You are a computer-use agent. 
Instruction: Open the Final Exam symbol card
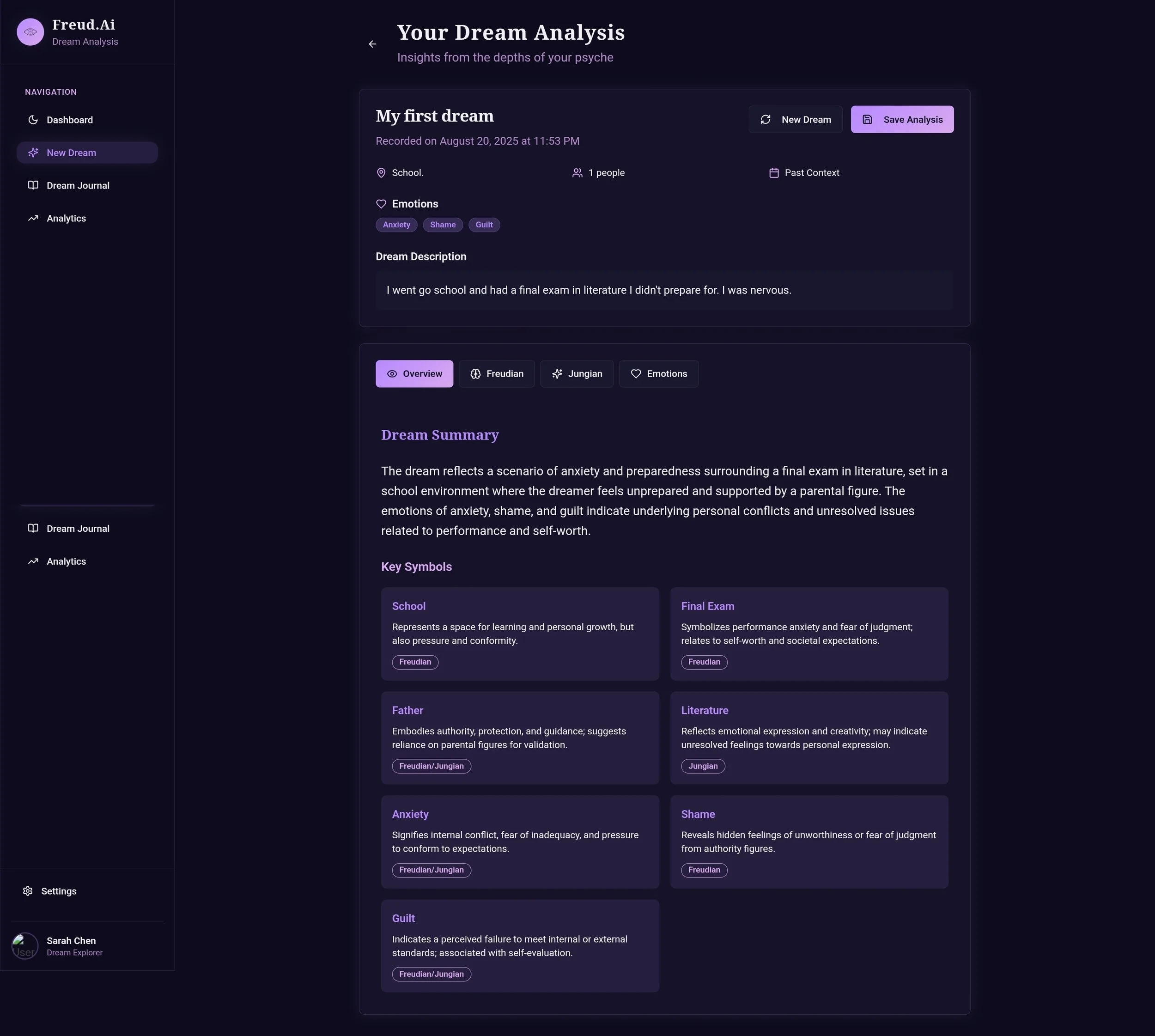808,634
